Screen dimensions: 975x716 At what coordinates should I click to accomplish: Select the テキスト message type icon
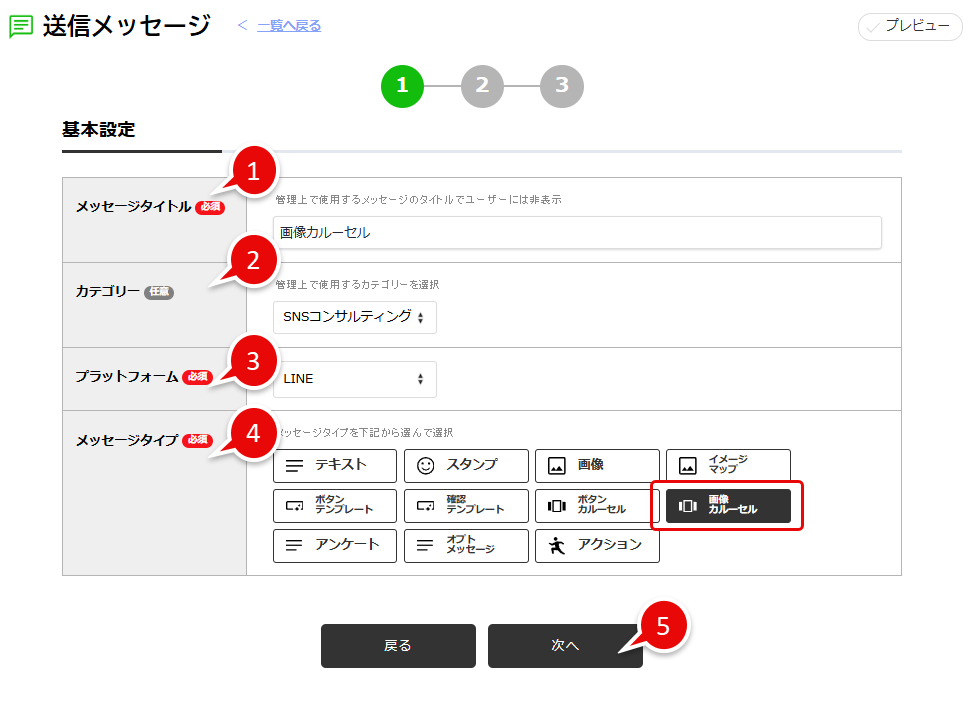click(335, 466)
